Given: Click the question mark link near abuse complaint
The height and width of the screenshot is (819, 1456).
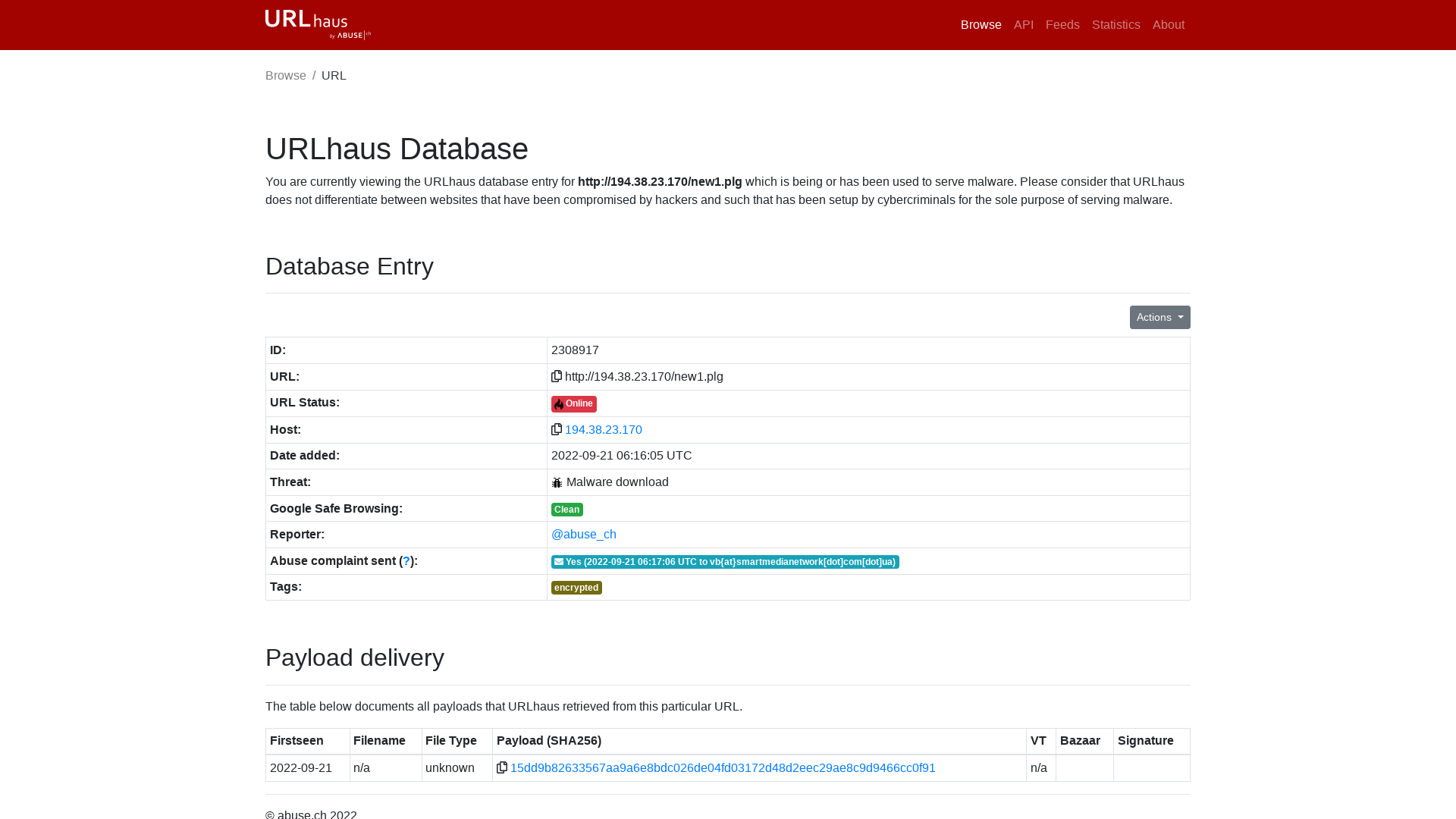Looking at the screenshot, I should pyautogui.click(x=406, y=560).
